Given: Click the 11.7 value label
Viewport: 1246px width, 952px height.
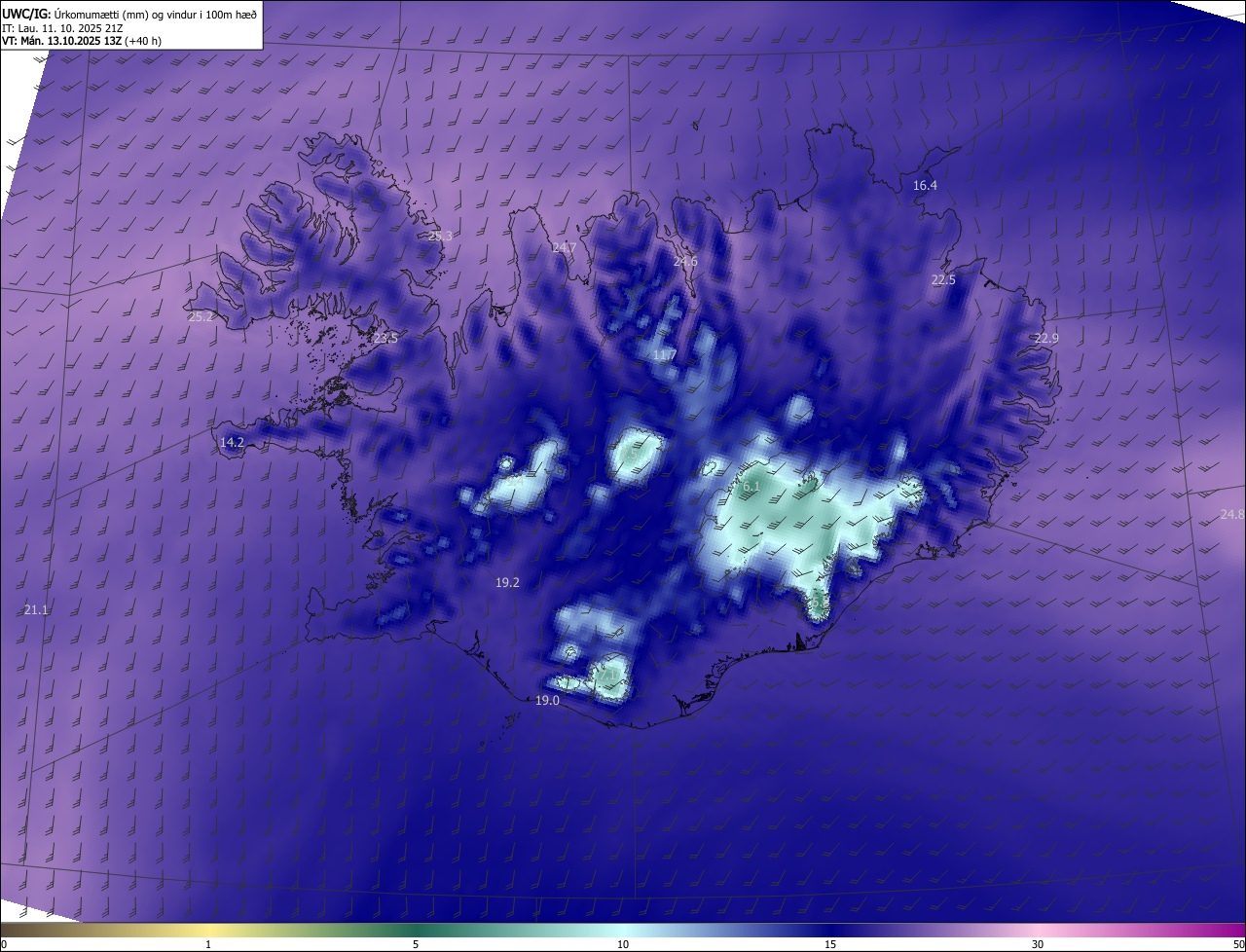Looking at the screenshot, I should click(x=664, y=356).
